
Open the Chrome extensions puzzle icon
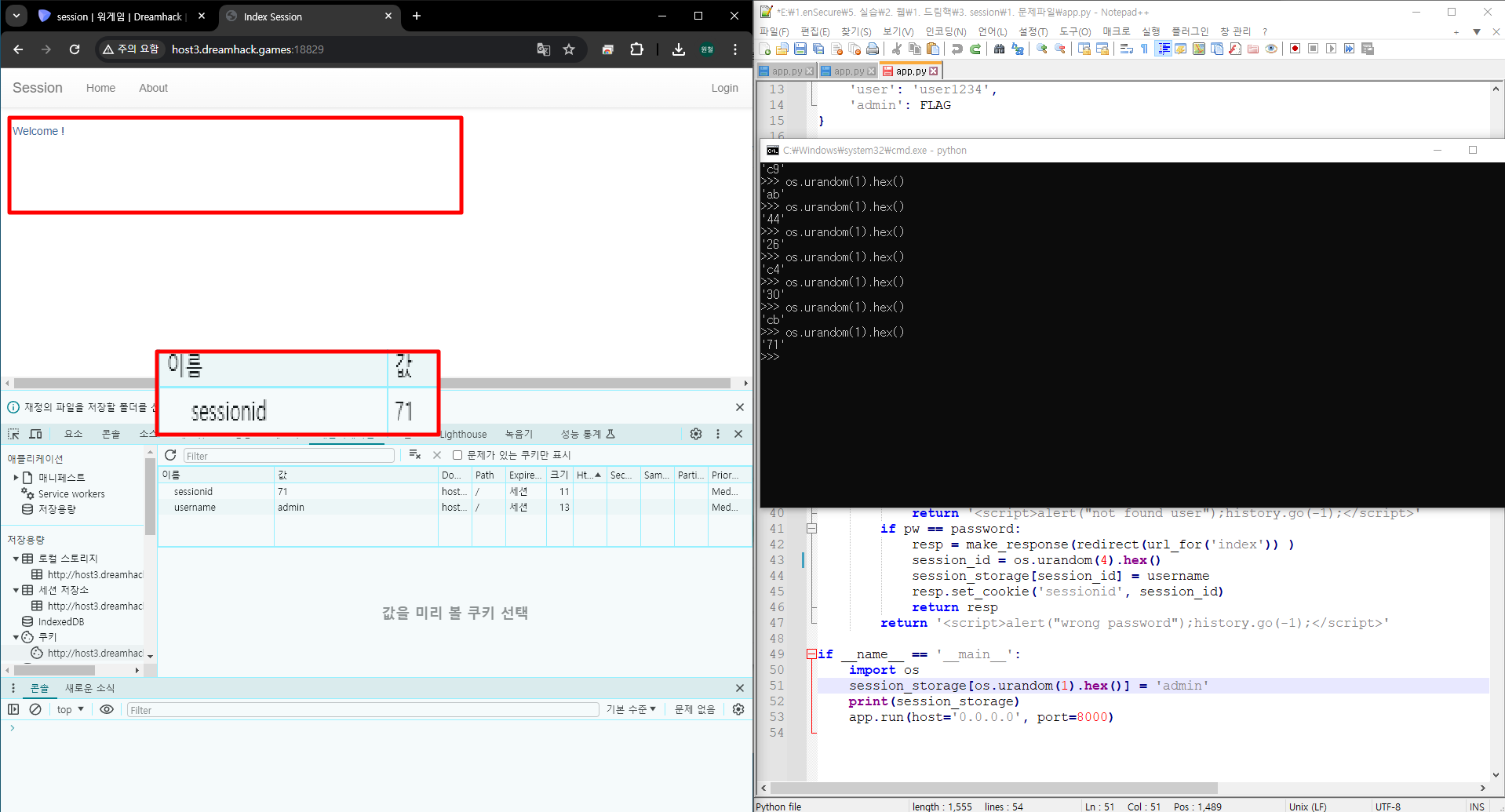[x=636, y=49]
